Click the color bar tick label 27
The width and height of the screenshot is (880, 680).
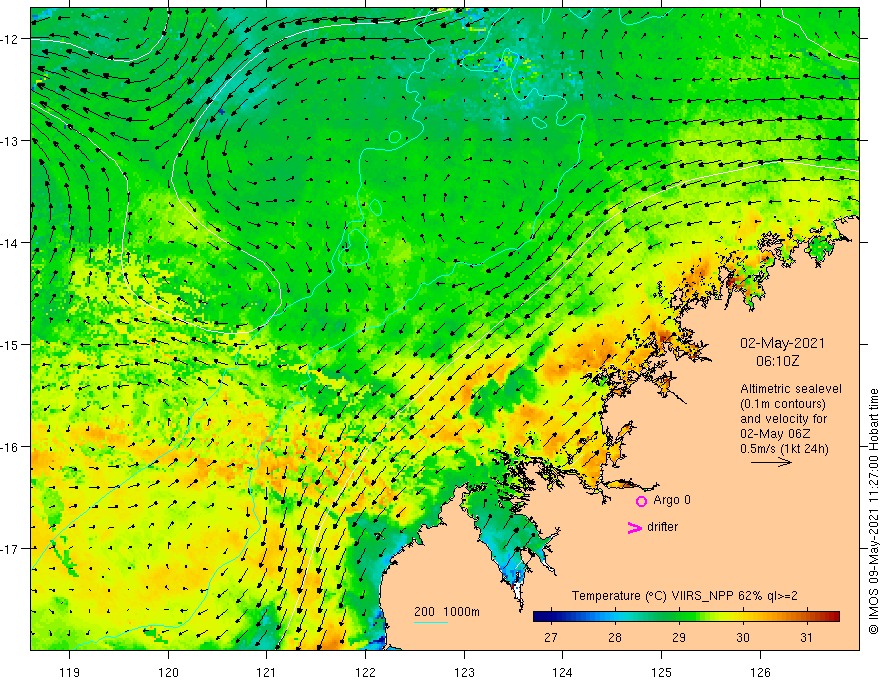[x=551, y=637]
